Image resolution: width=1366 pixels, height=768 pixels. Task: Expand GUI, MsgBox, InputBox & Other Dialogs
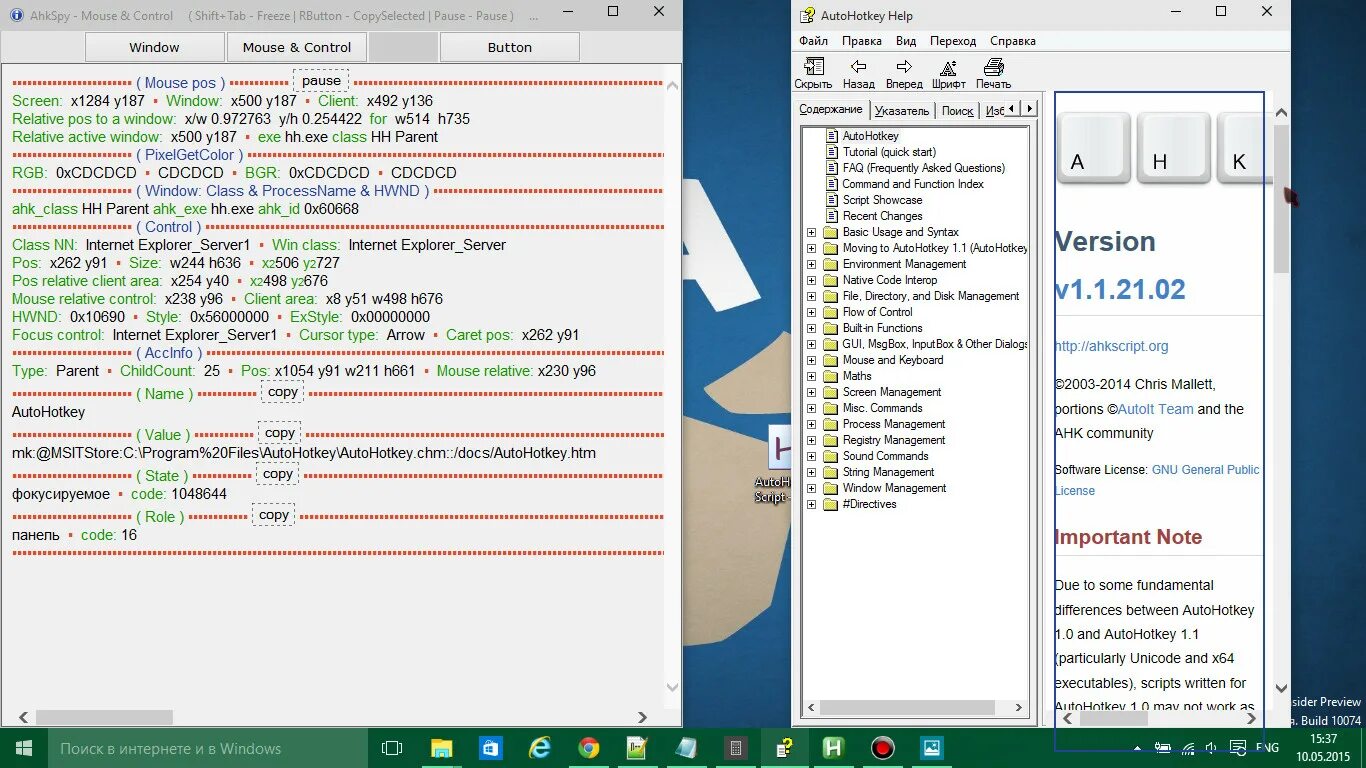811,344
